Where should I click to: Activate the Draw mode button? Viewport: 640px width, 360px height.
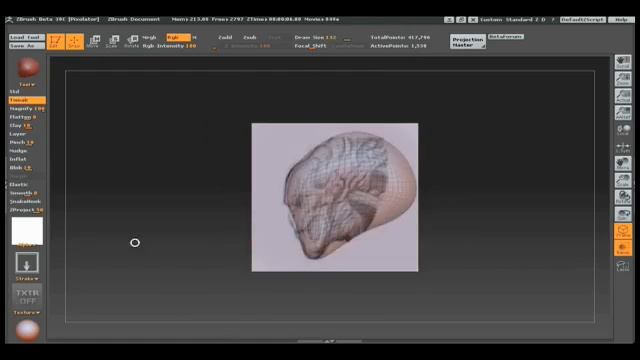74,42
